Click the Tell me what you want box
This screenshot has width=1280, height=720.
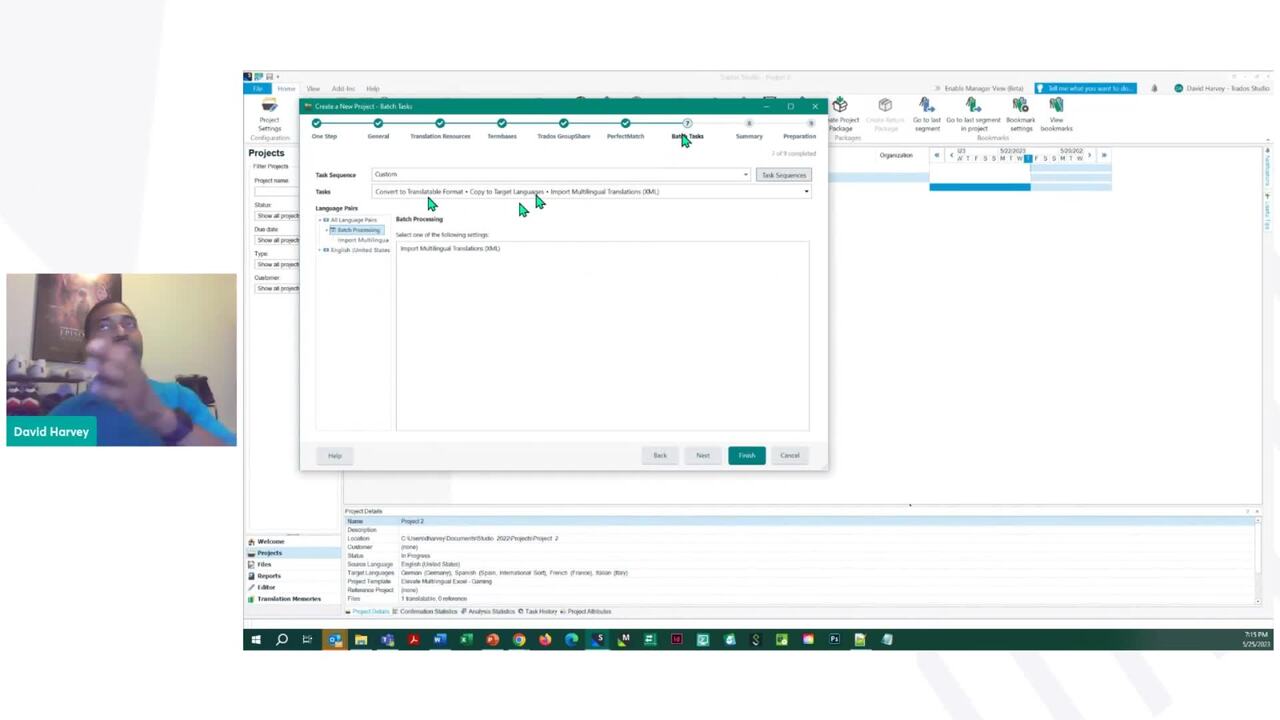click(x=1086, y=88)
